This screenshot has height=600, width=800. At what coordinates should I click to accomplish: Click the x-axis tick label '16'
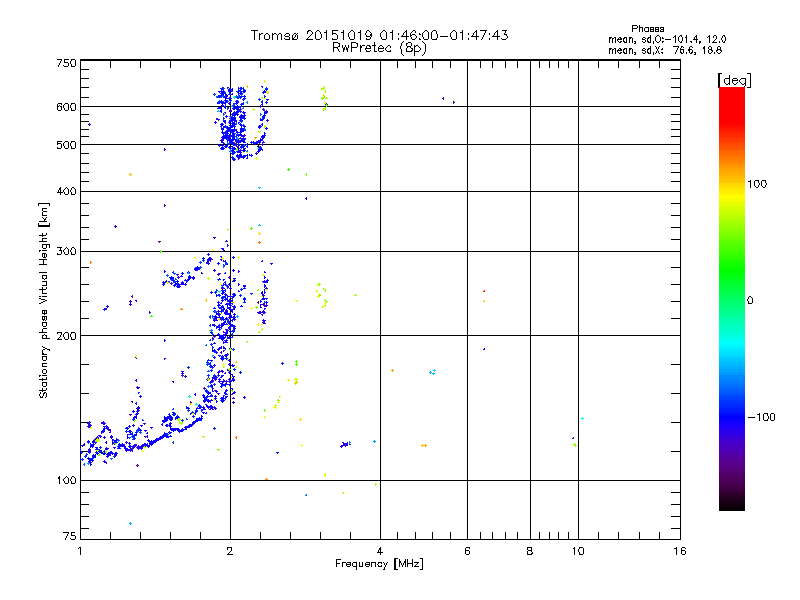click(680, 551)
